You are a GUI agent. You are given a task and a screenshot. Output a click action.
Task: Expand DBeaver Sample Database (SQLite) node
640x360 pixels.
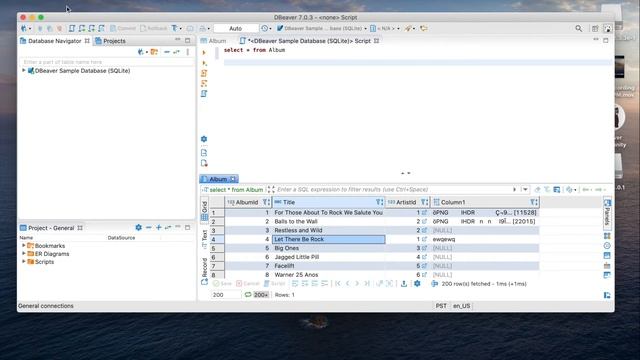click(24, 71)
